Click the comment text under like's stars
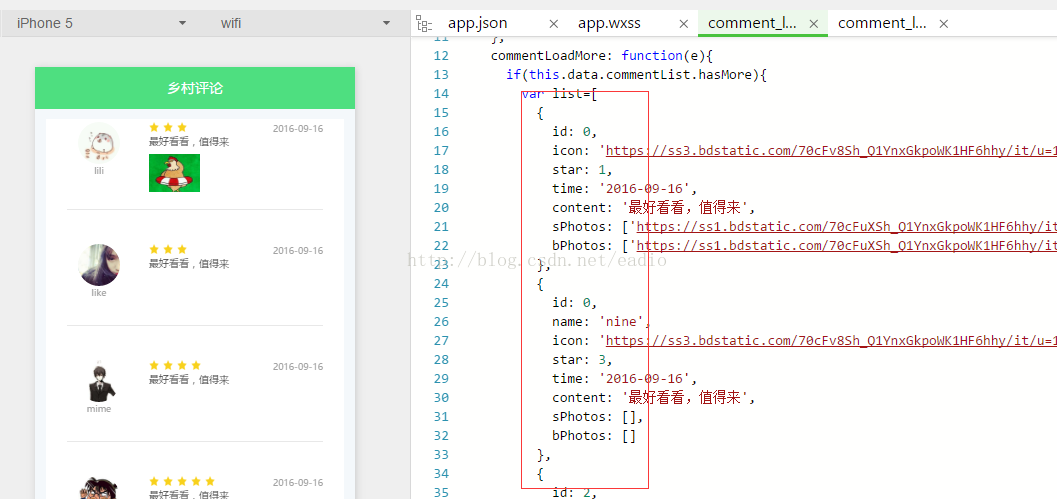Screen dimensions: 1057x499 pyautogui.click(x=189, y=264)
